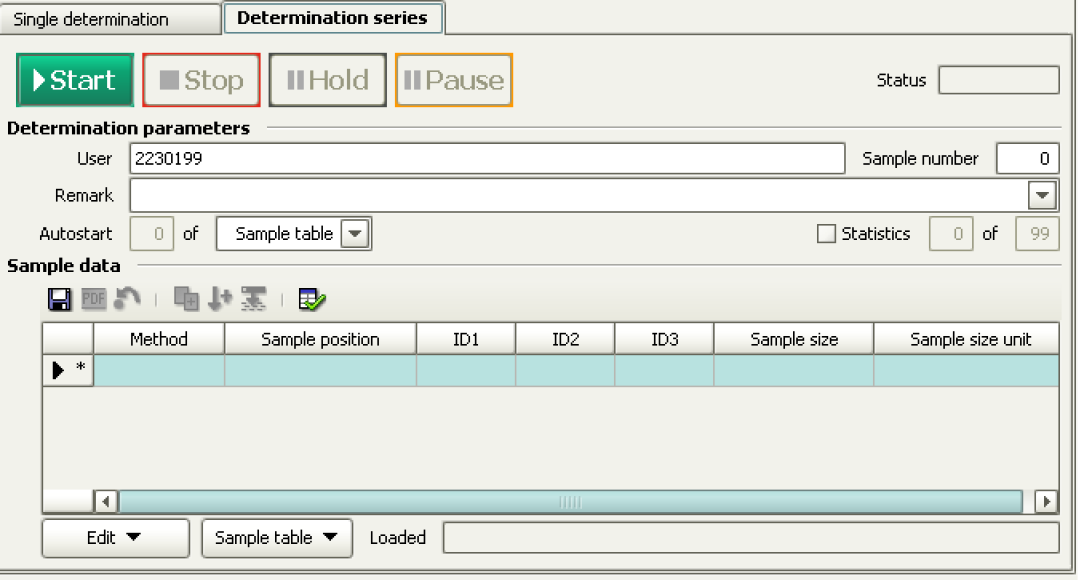
Task: Click the scroll right arrow of sample table
Action: (x=1046, y=501)
